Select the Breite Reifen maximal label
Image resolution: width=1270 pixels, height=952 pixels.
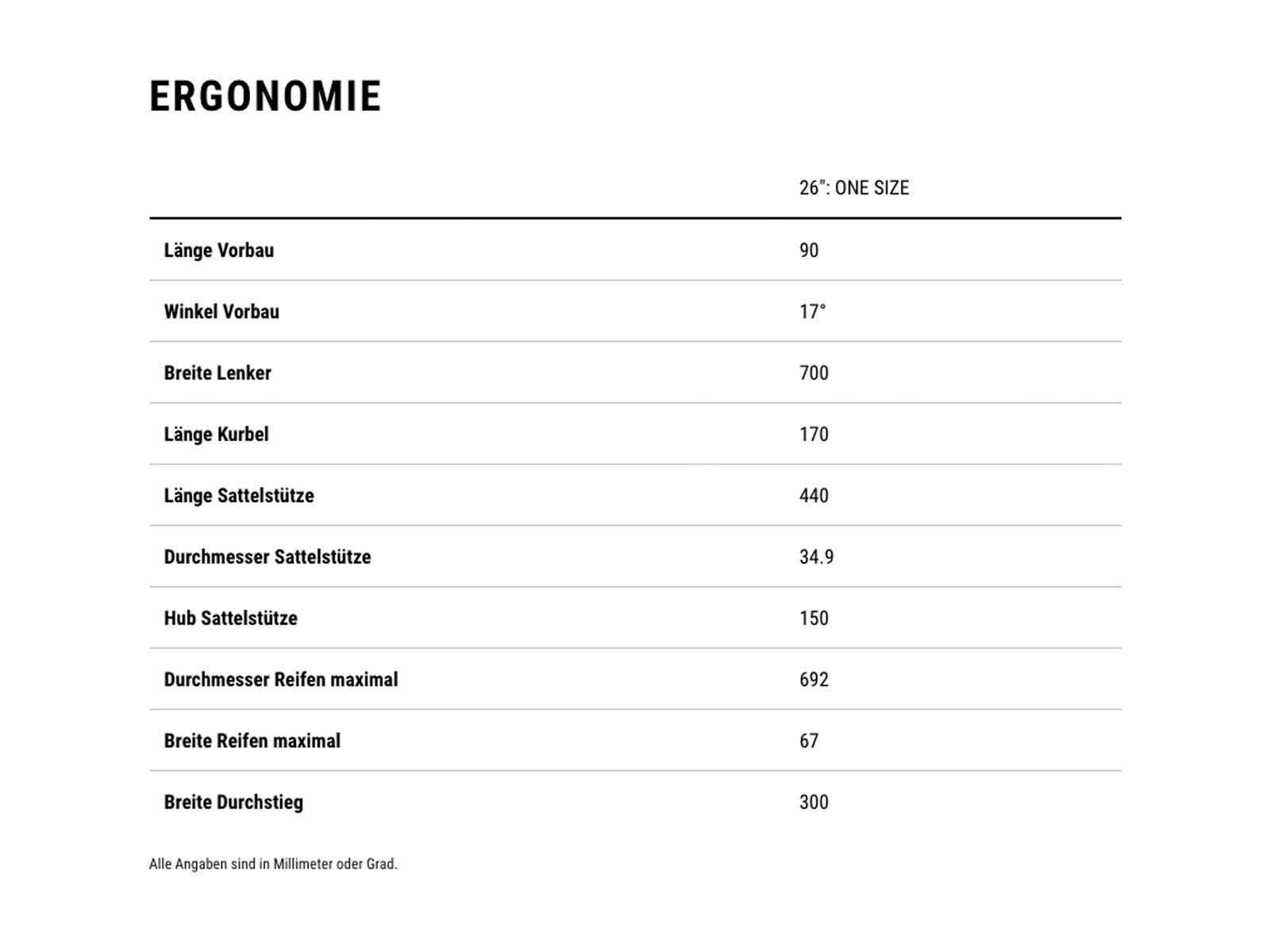(252, 741)
